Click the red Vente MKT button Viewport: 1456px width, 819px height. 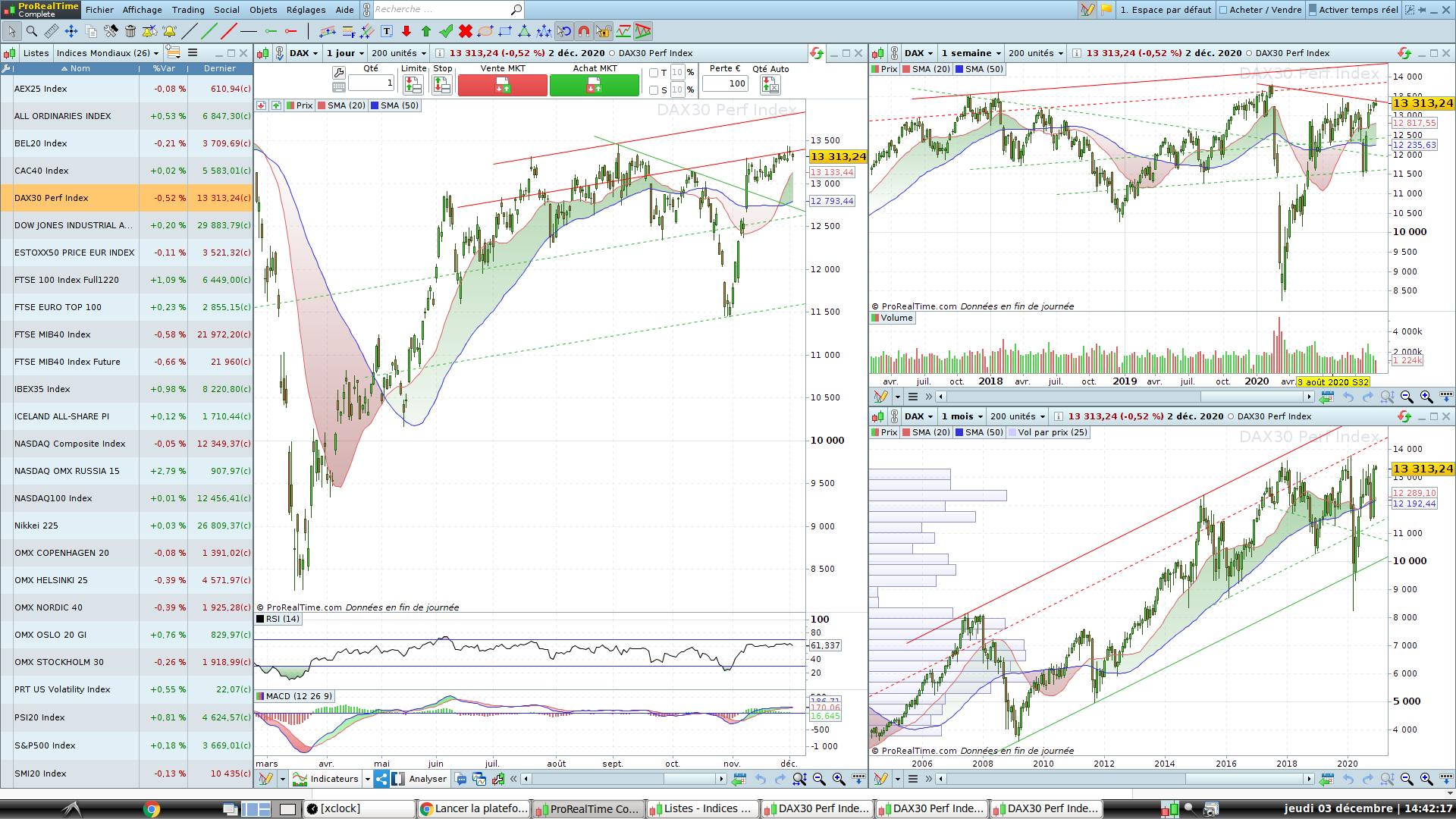[502, 86]
